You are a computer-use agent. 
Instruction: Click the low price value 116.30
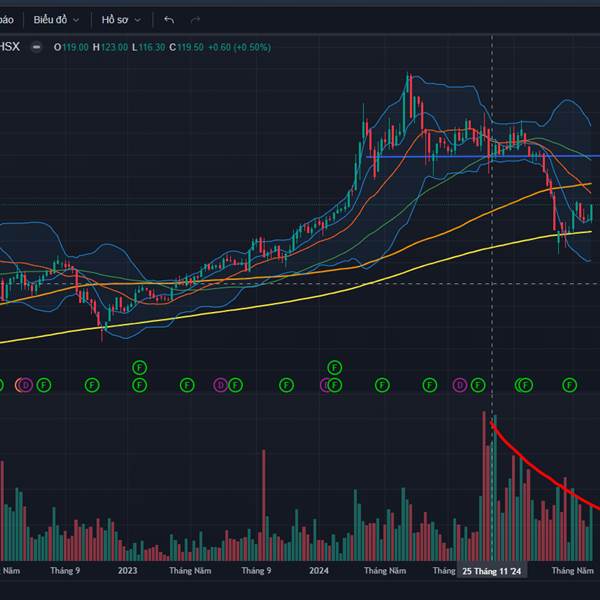pyautogui.click(x=152, y=47)
